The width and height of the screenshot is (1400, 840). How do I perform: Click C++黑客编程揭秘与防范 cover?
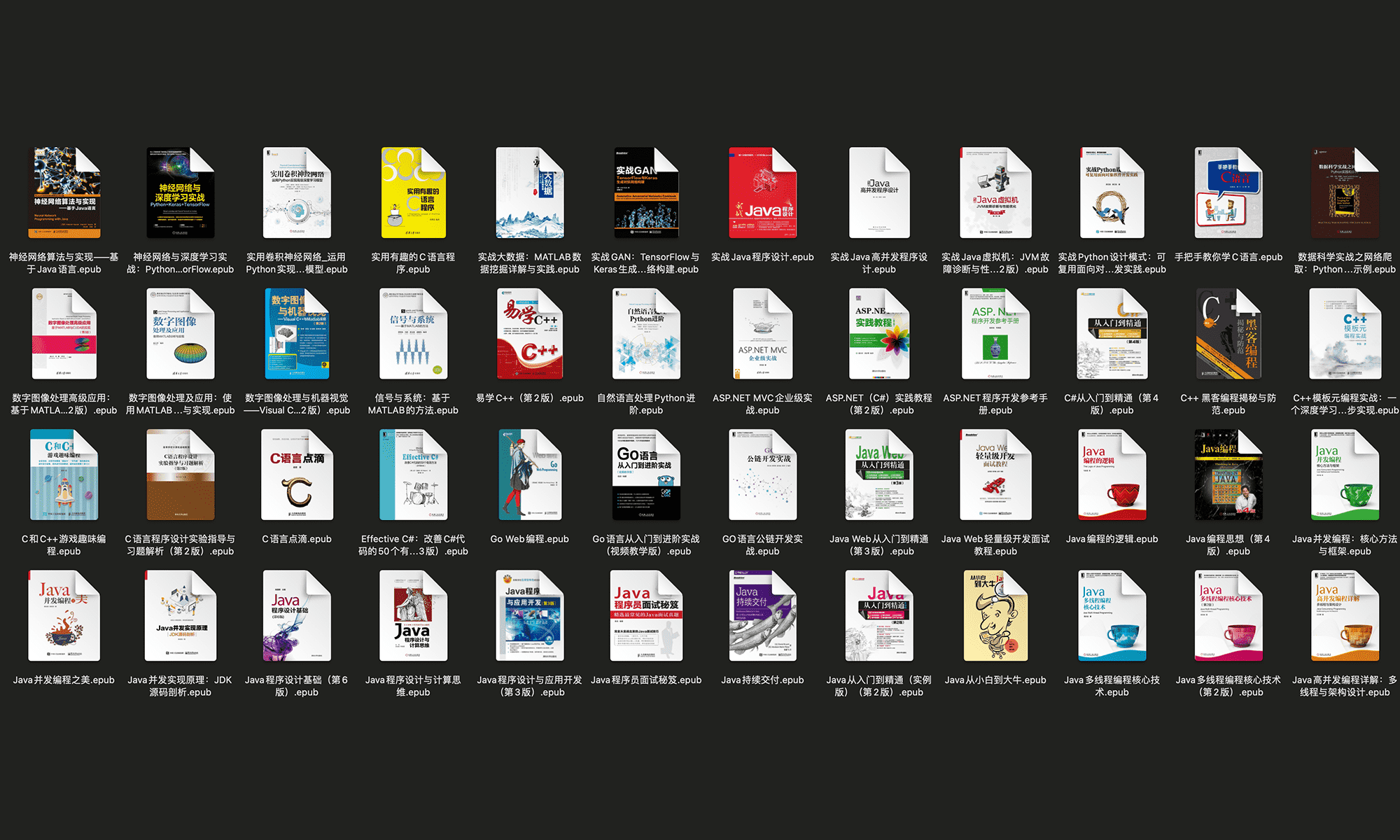coord(1228,333)
